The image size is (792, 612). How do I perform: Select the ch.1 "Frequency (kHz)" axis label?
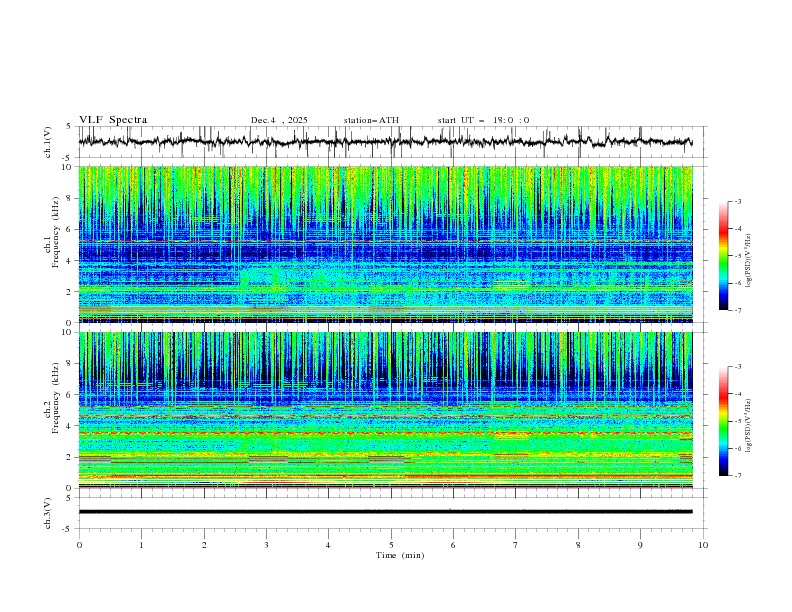click(55, 230)
